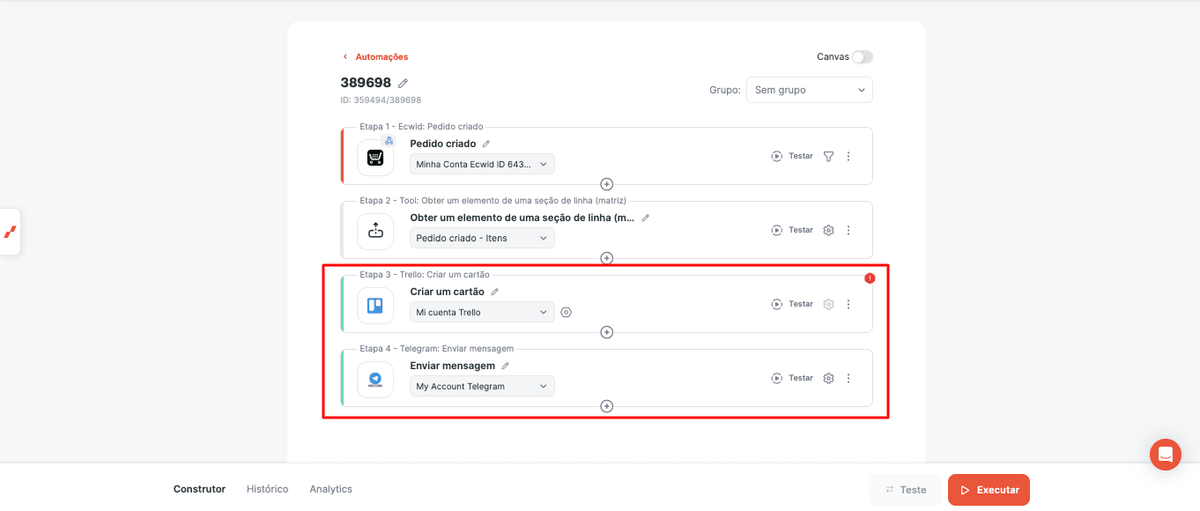Open the chat support widget
The image size is (1200, 511).
[x=1165, y=454]
